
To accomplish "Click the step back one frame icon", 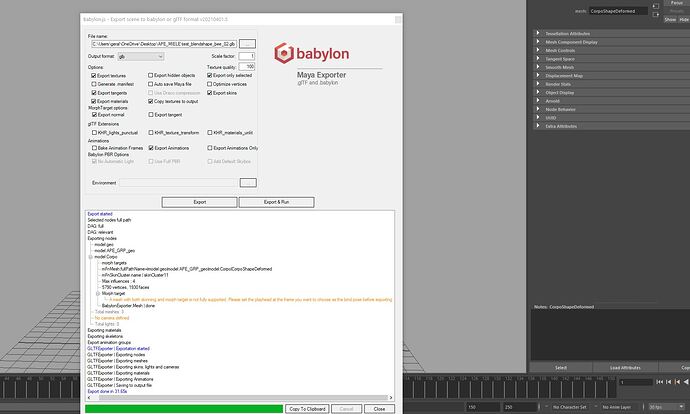I will tap(668, 382).
